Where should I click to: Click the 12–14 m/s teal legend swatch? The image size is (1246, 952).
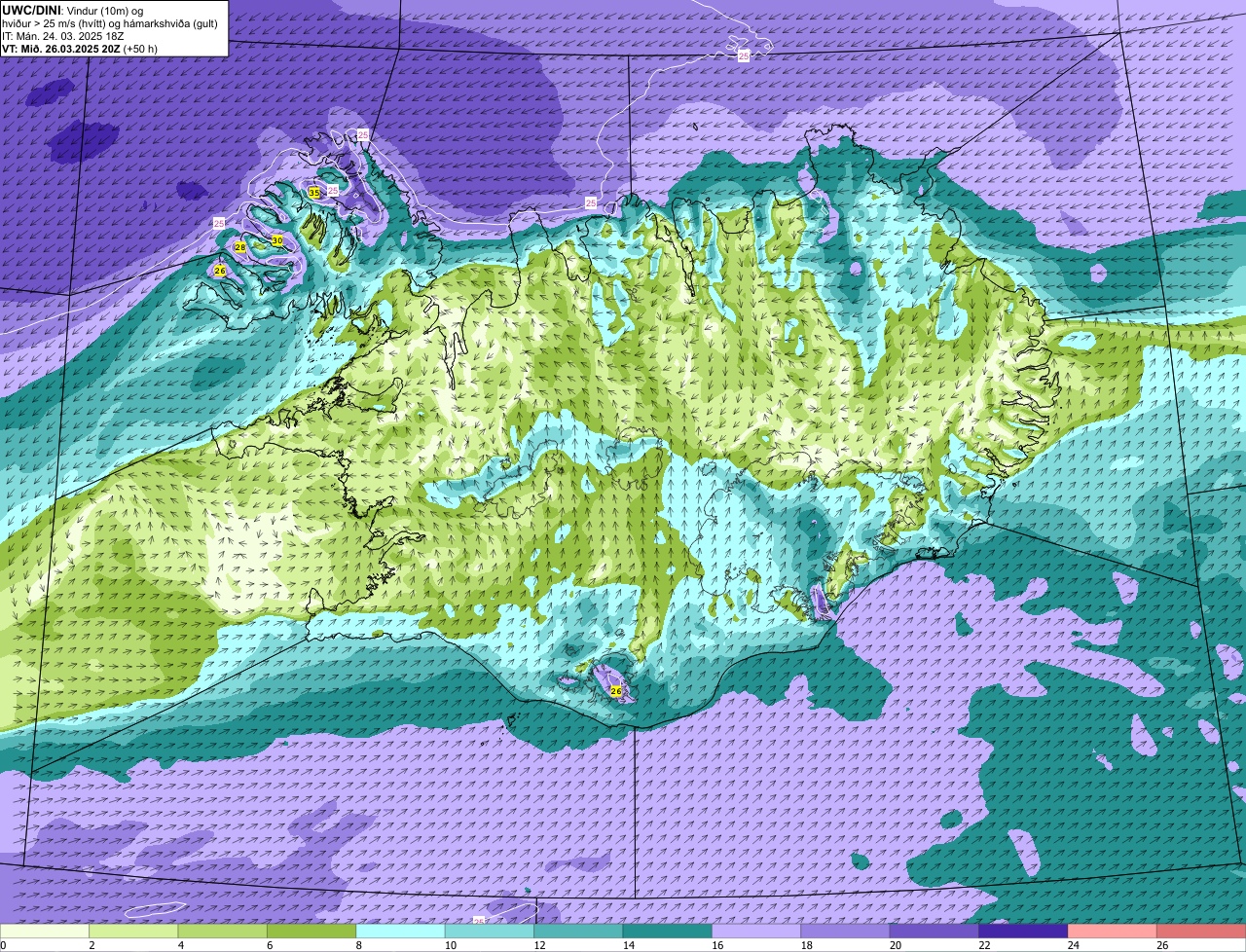(578, 932)
